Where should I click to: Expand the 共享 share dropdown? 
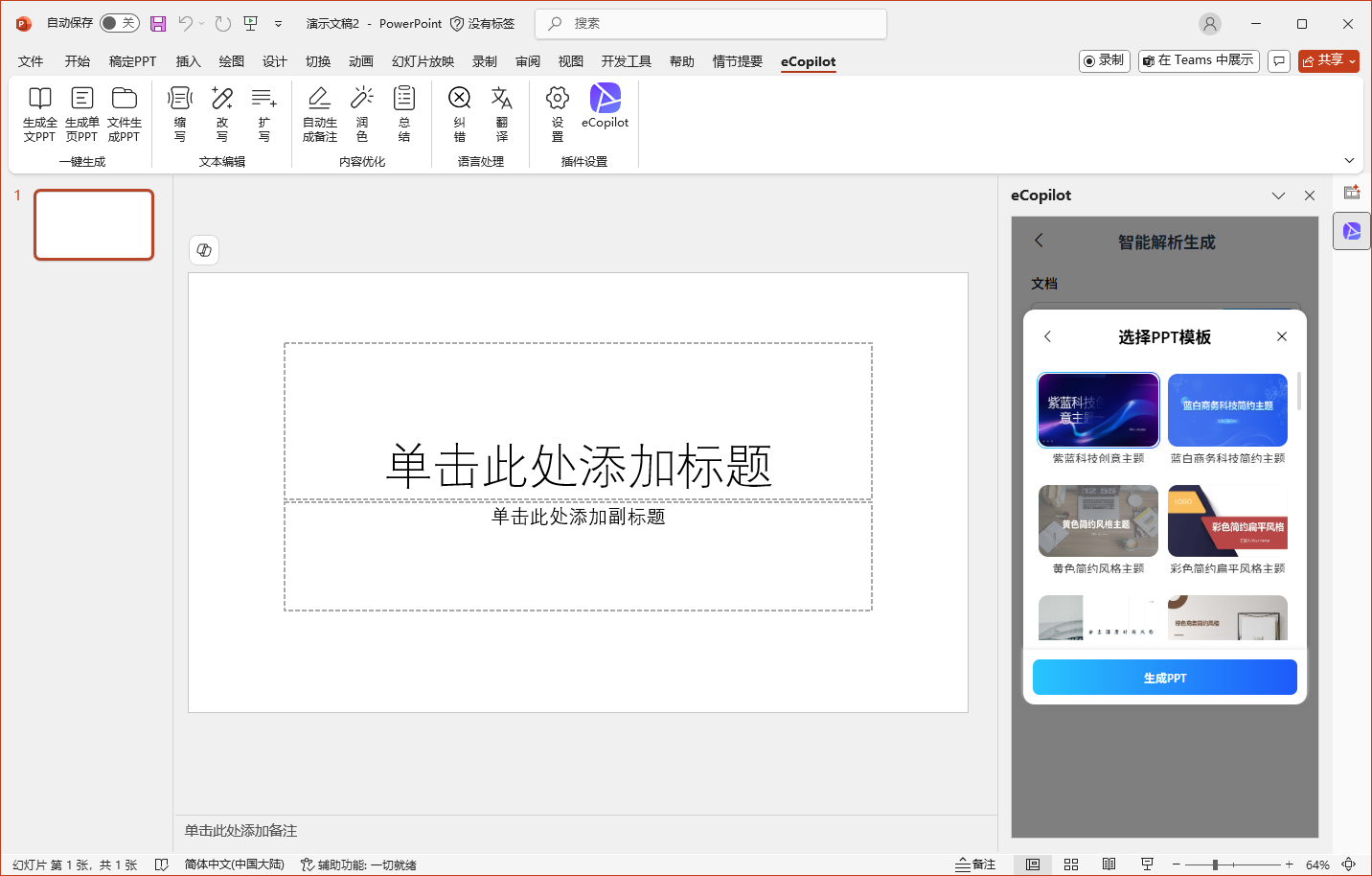click(x=1352, y=61)
